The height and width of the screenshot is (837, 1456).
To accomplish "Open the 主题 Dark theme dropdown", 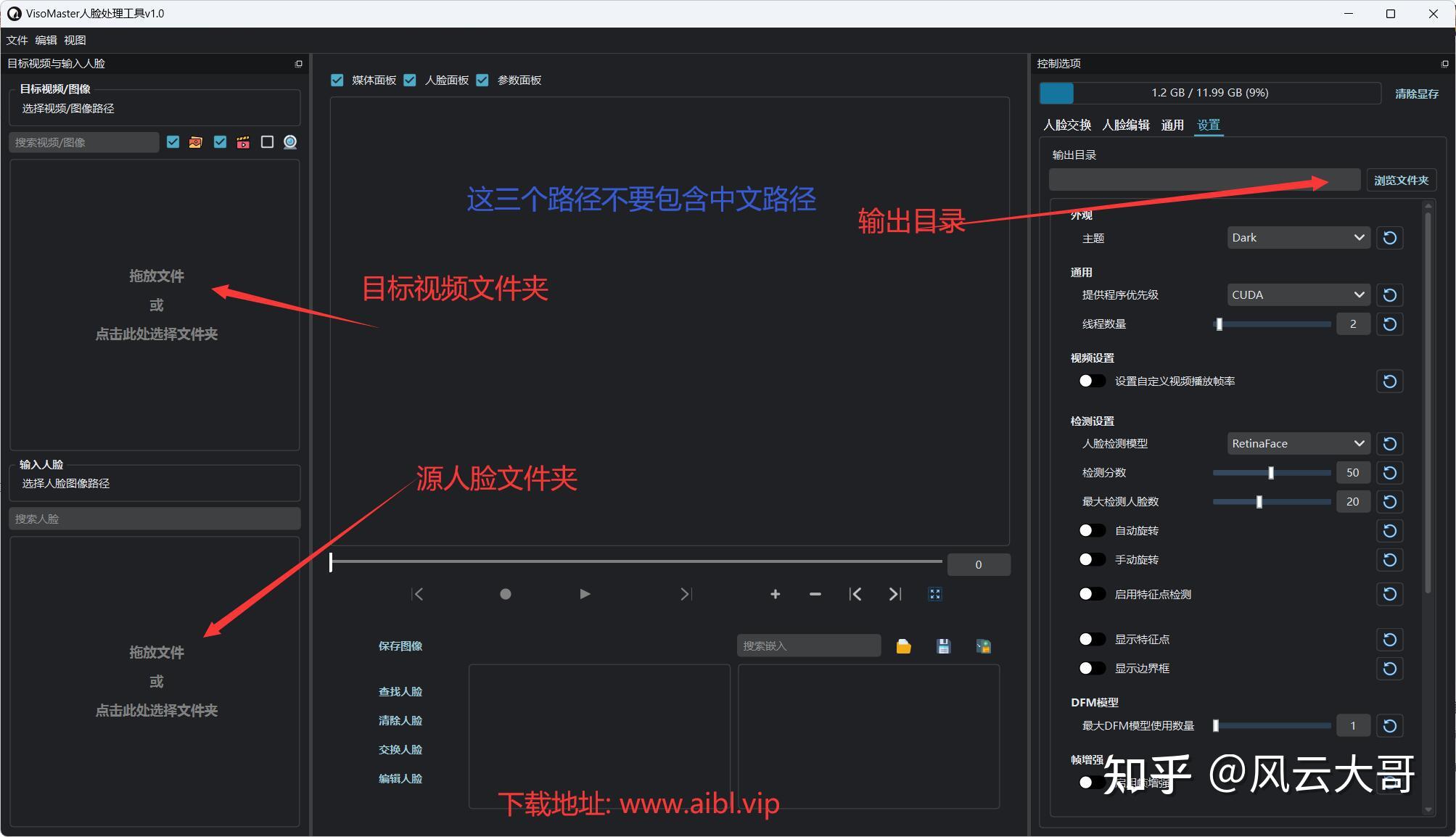I will coord(1297,237).
